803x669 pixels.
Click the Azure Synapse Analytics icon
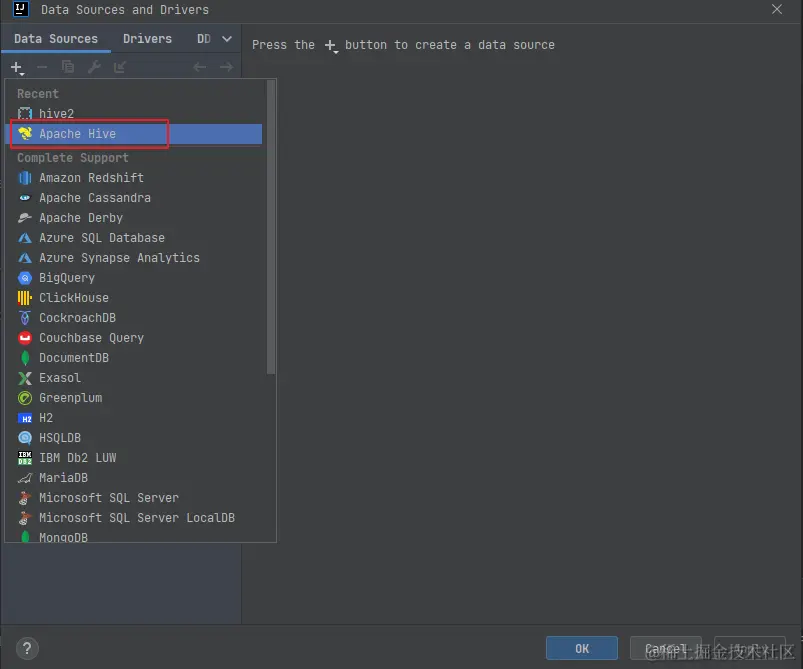25,258
